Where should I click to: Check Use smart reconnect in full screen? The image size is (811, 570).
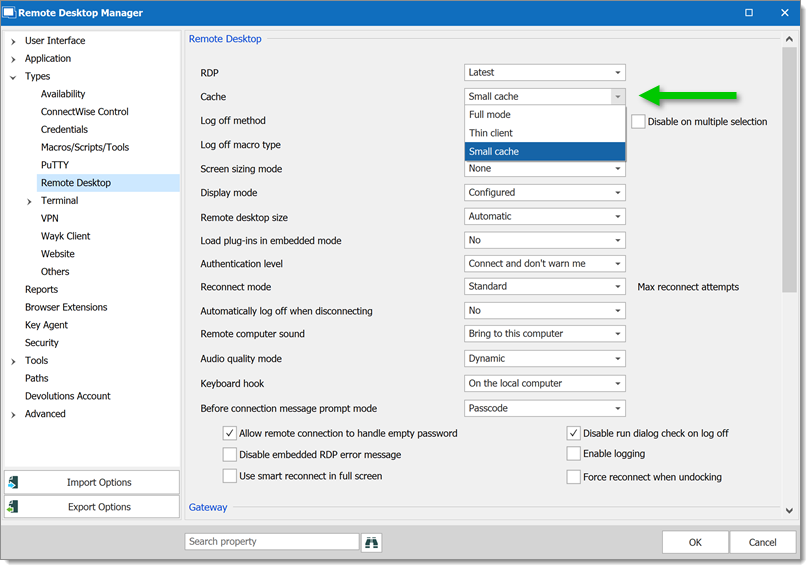[230, 476]
